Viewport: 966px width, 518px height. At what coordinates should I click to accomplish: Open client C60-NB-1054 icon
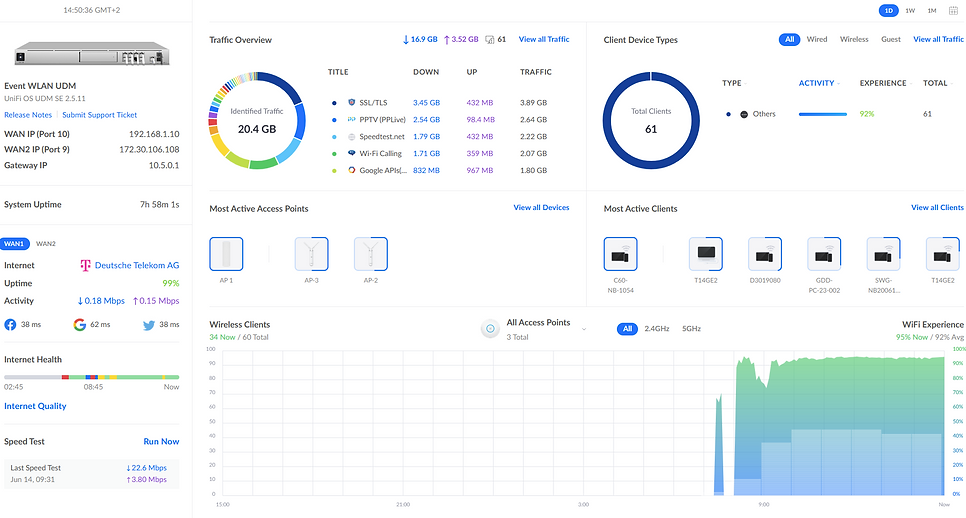click(620, 254)
